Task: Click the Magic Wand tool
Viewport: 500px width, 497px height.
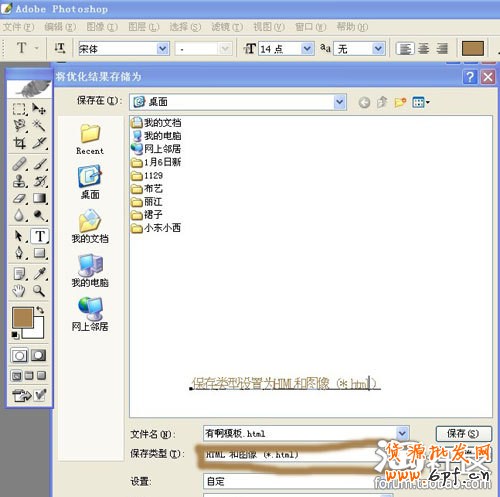Action: 39,126
